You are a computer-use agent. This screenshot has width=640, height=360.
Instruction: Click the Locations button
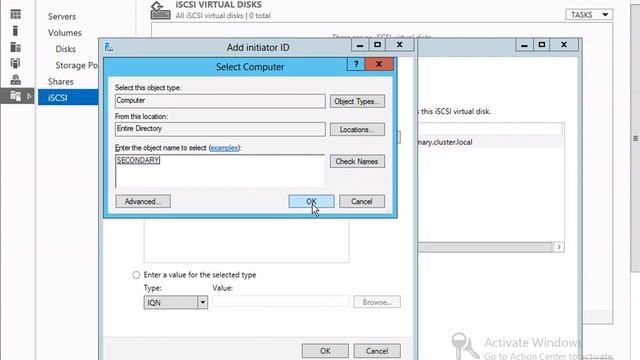point(357,129)
